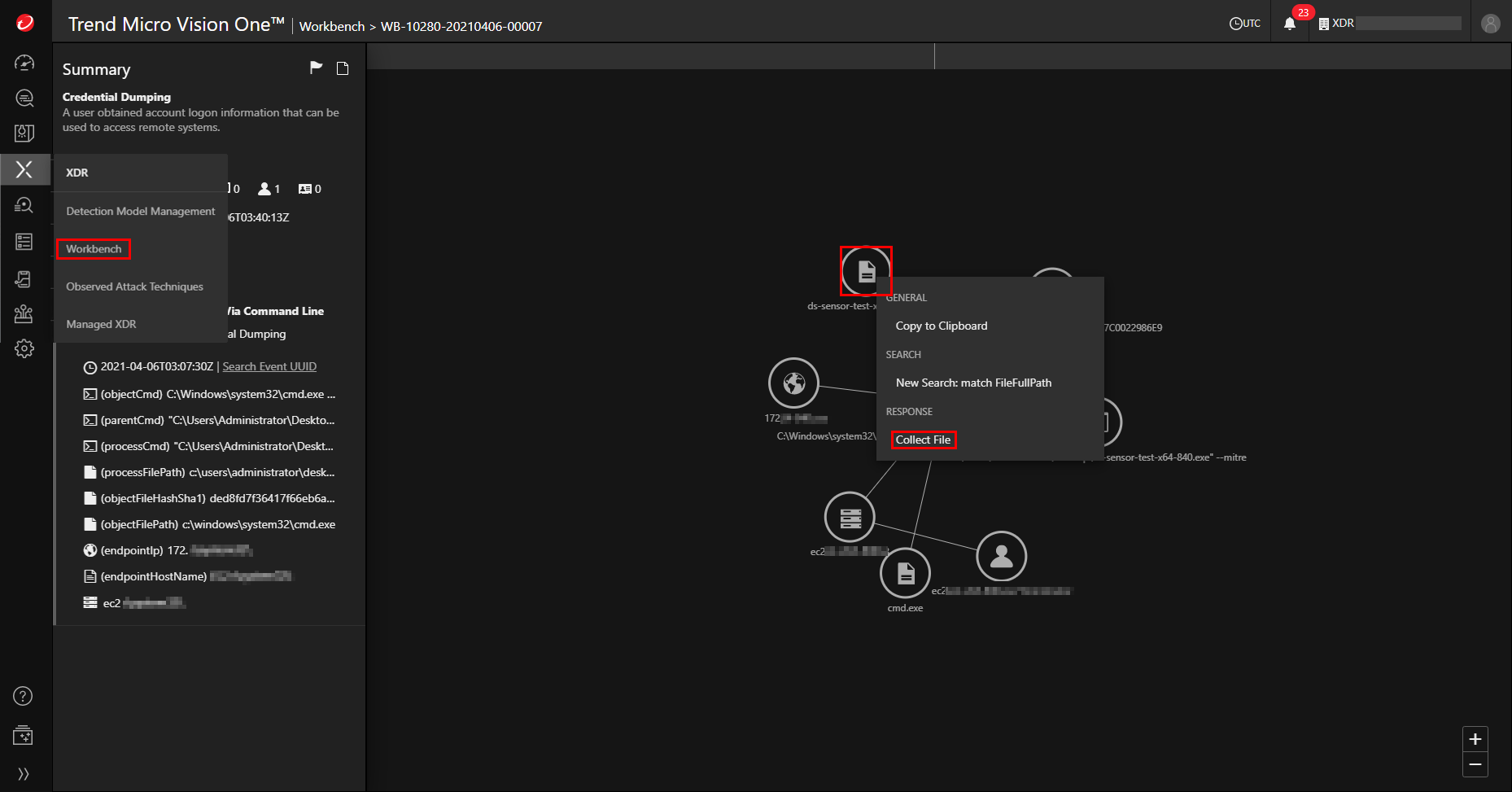The image size is (1512, 792).
Task: Open the notifications bell with 23 alerts
Action: 1290,24
